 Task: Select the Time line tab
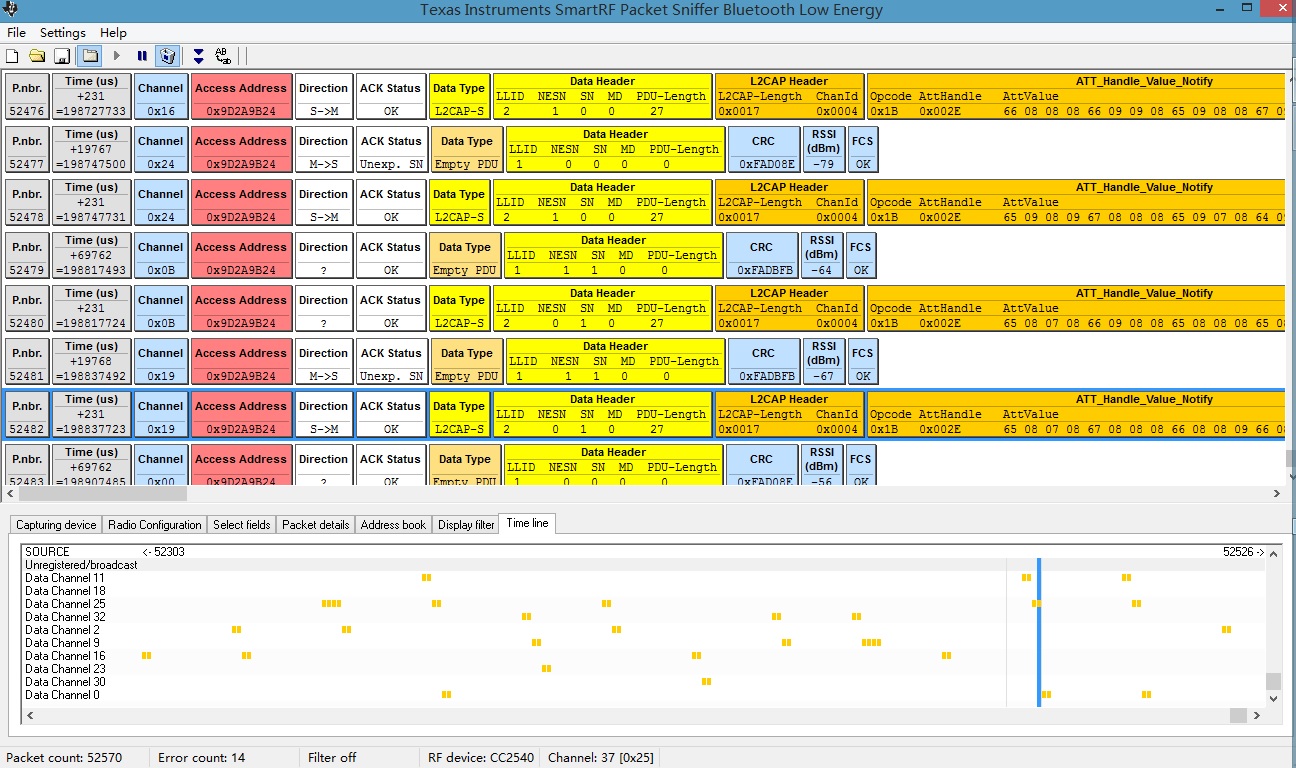[x=527, y=523]
